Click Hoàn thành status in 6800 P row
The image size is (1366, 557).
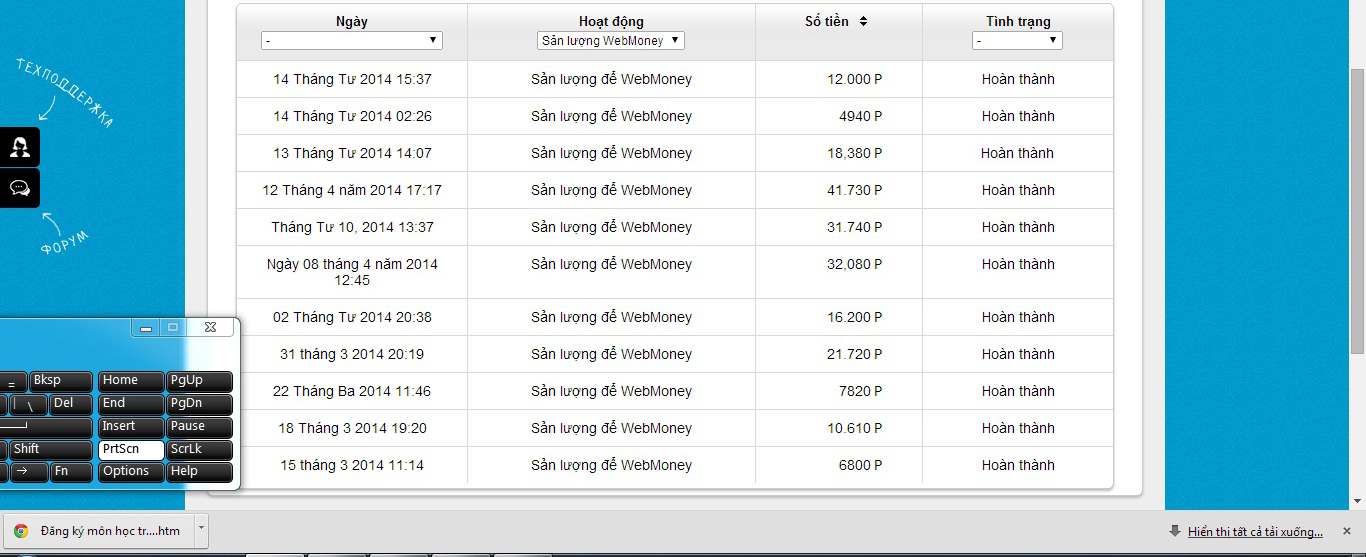click(1018, 465)
